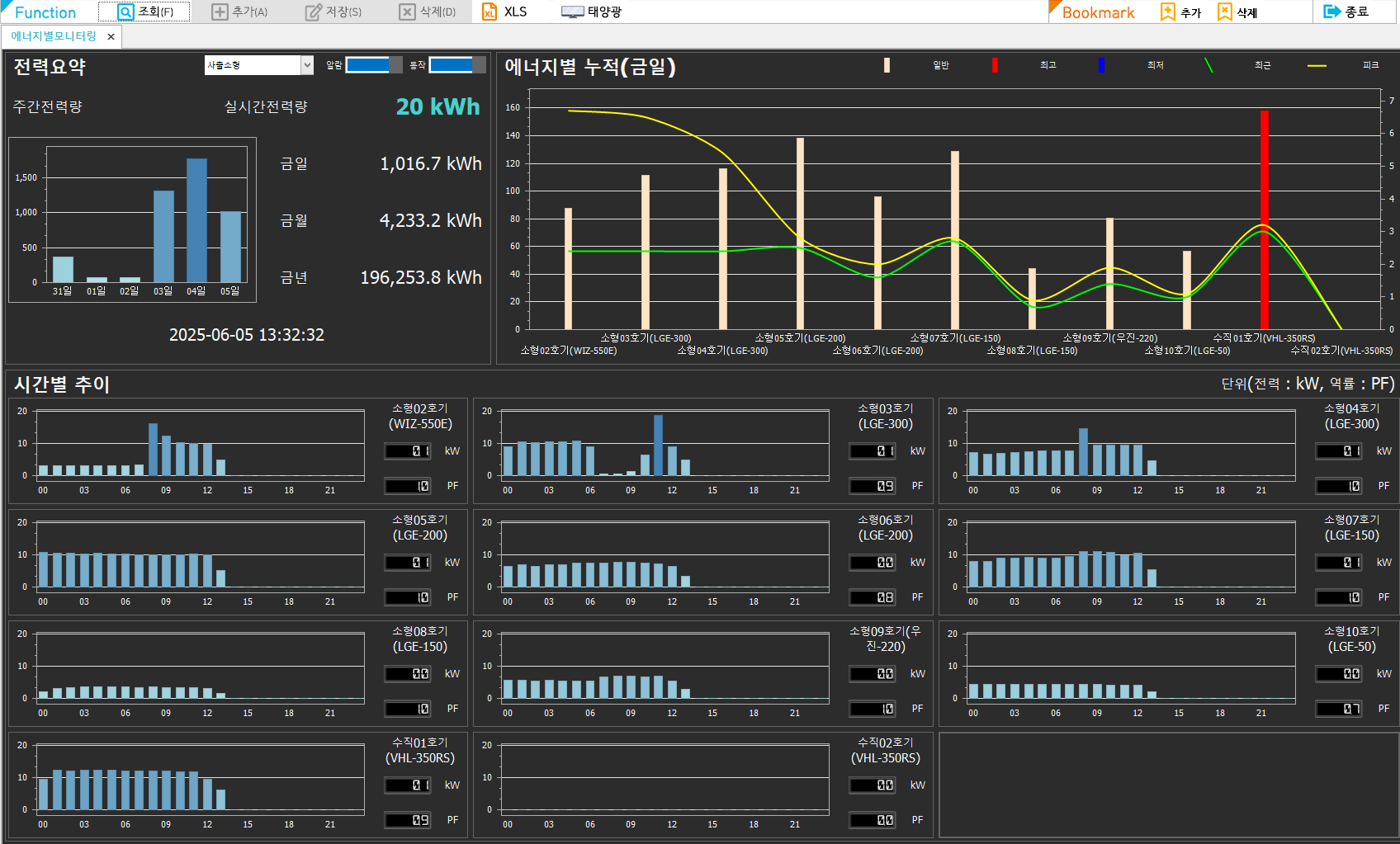
Task: Click the 소형07호기(LGE-150) axis label
Action: (955, 338)
